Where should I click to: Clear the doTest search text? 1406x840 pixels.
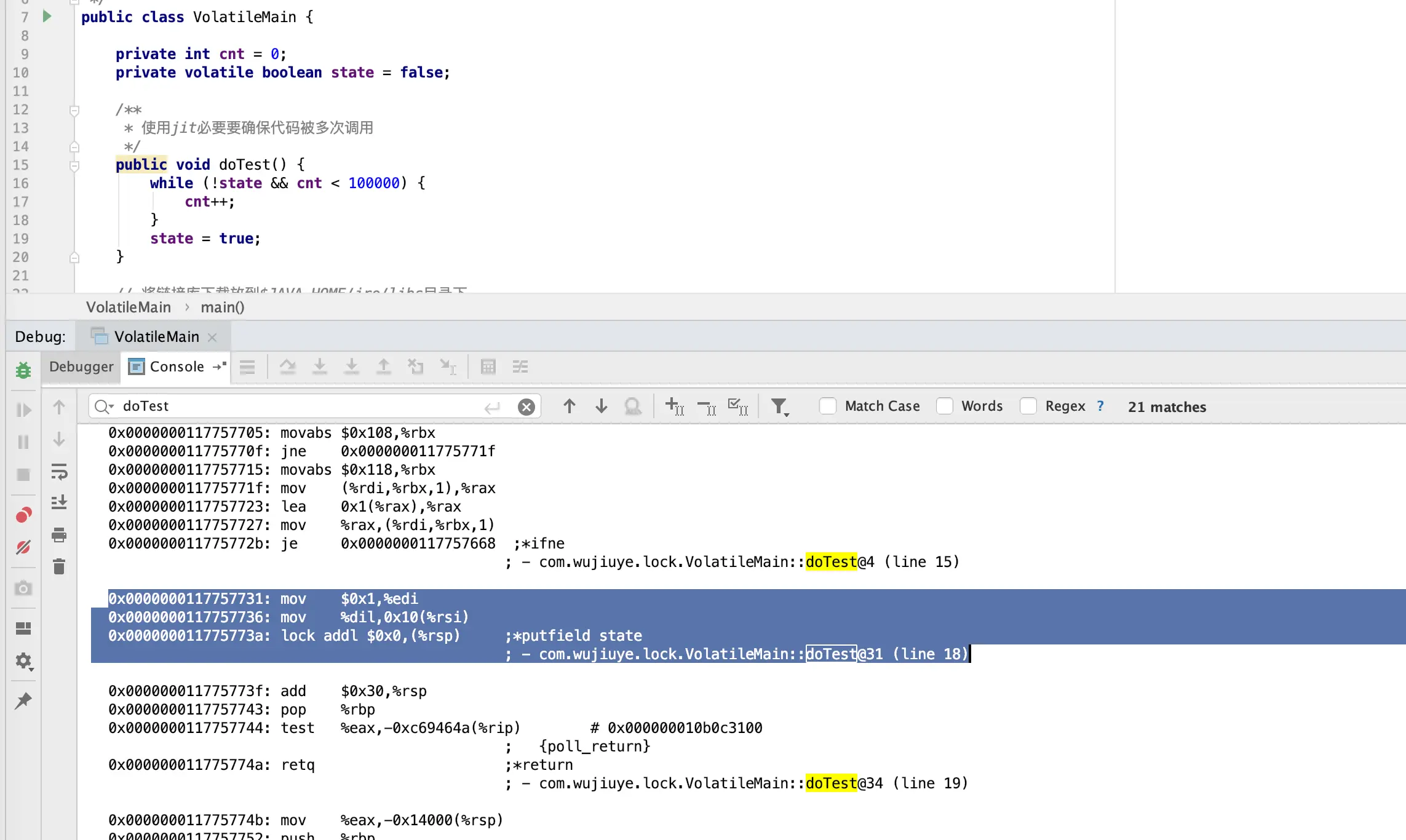pyautogui.click(x=526, y=407)
